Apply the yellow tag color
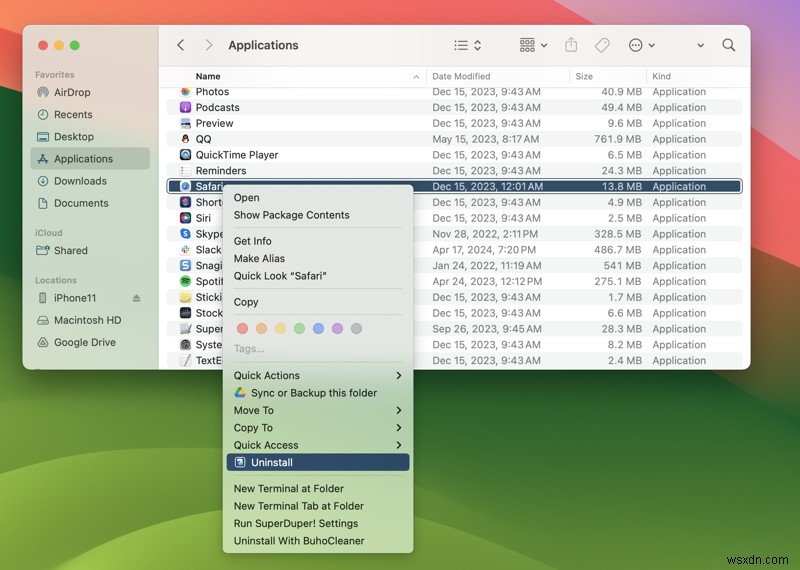800x570 pixels. pyautogui.click(x=281, y=329)
